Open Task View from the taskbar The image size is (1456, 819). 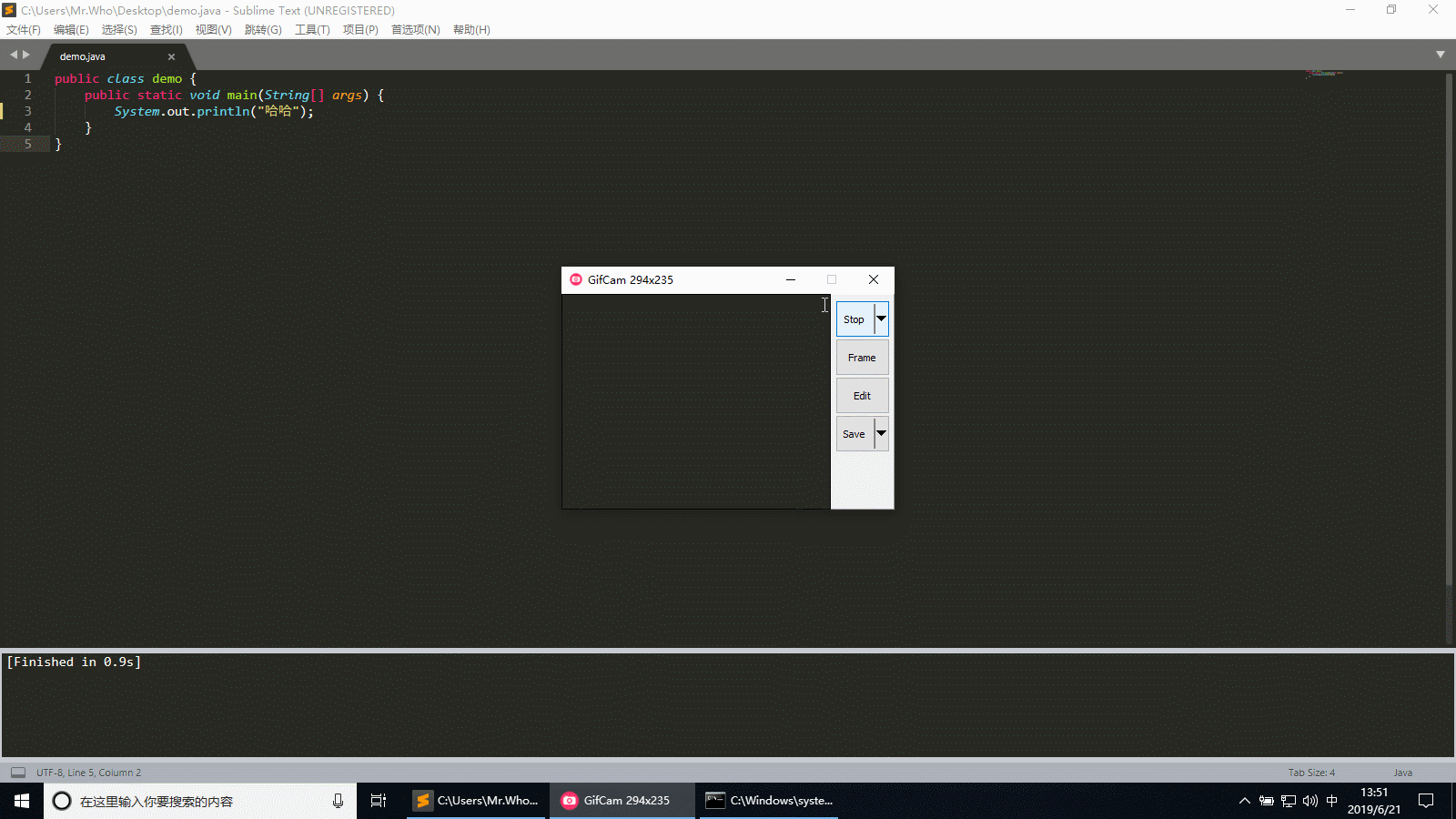tap(379, 801)
